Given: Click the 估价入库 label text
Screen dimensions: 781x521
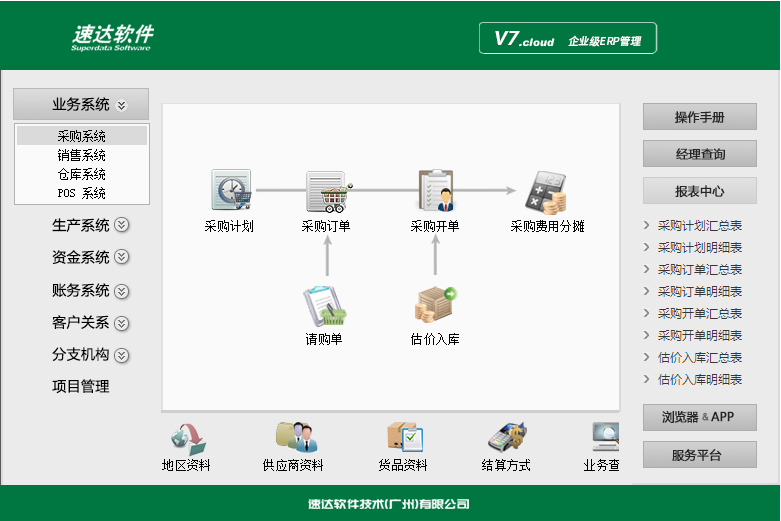Looking at the screenshot, I should pos(435,339).
